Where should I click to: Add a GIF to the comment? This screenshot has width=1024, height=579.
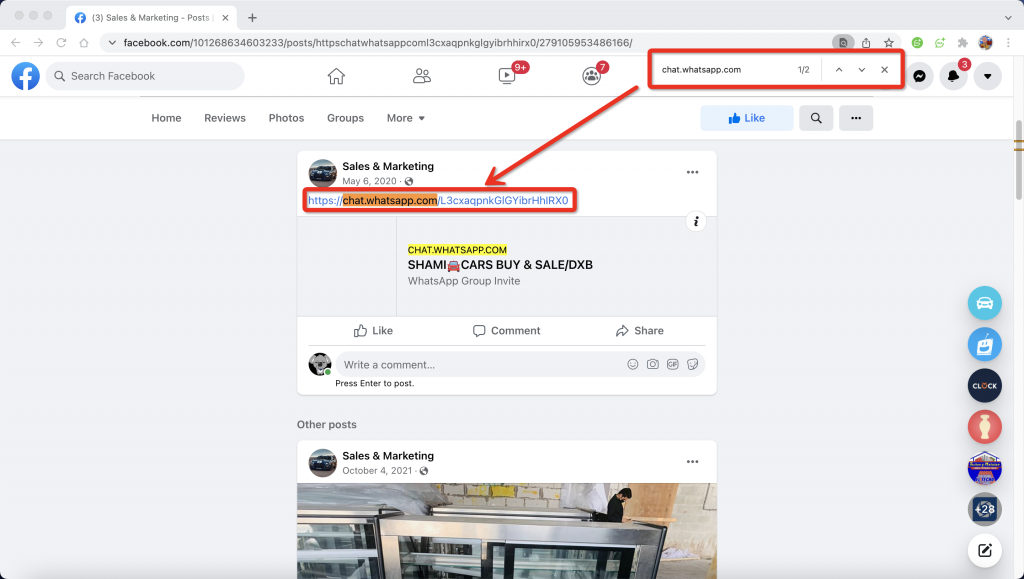[x=673, y=364]
